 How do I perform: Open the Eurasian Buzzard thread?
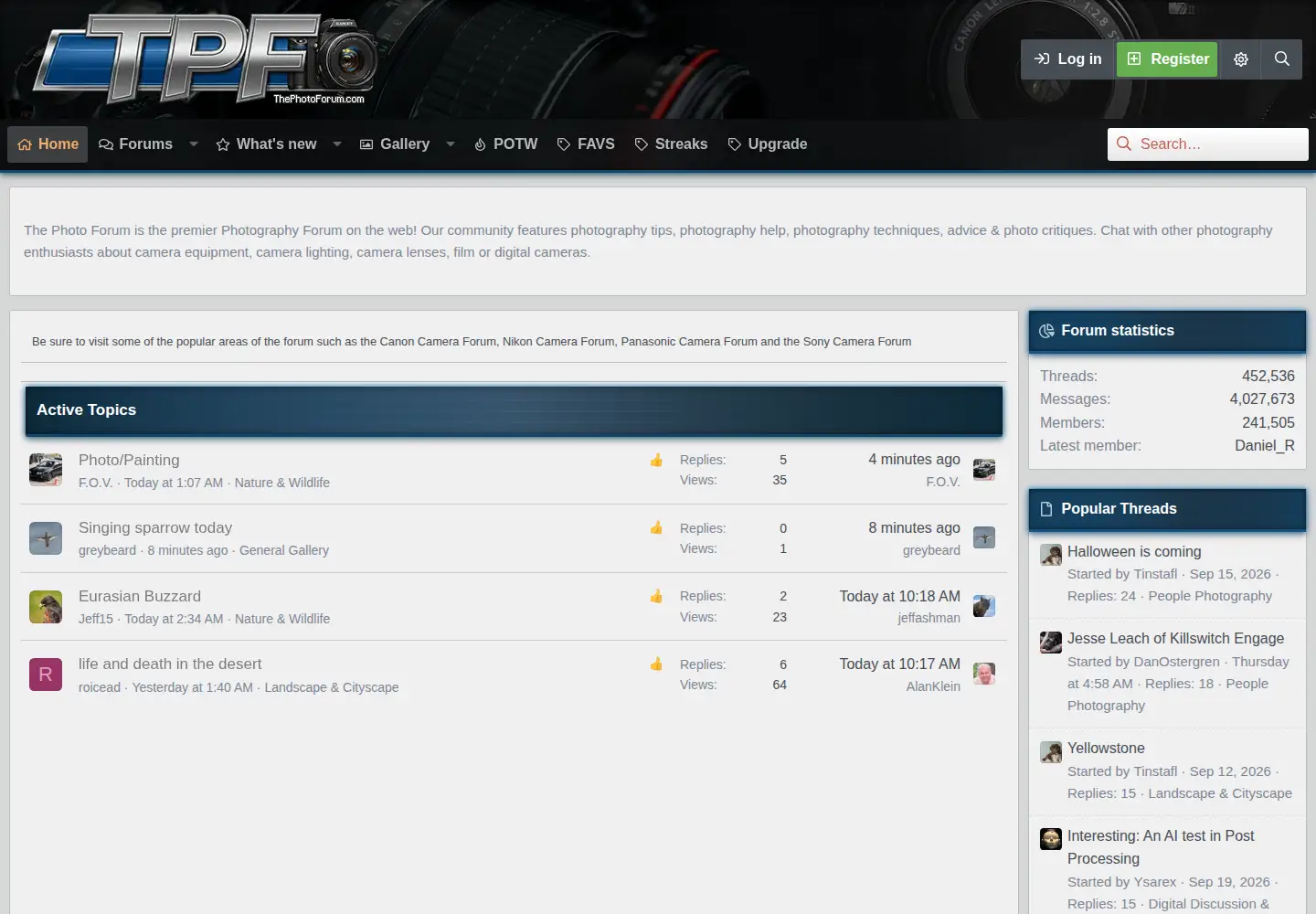point(140,597)
